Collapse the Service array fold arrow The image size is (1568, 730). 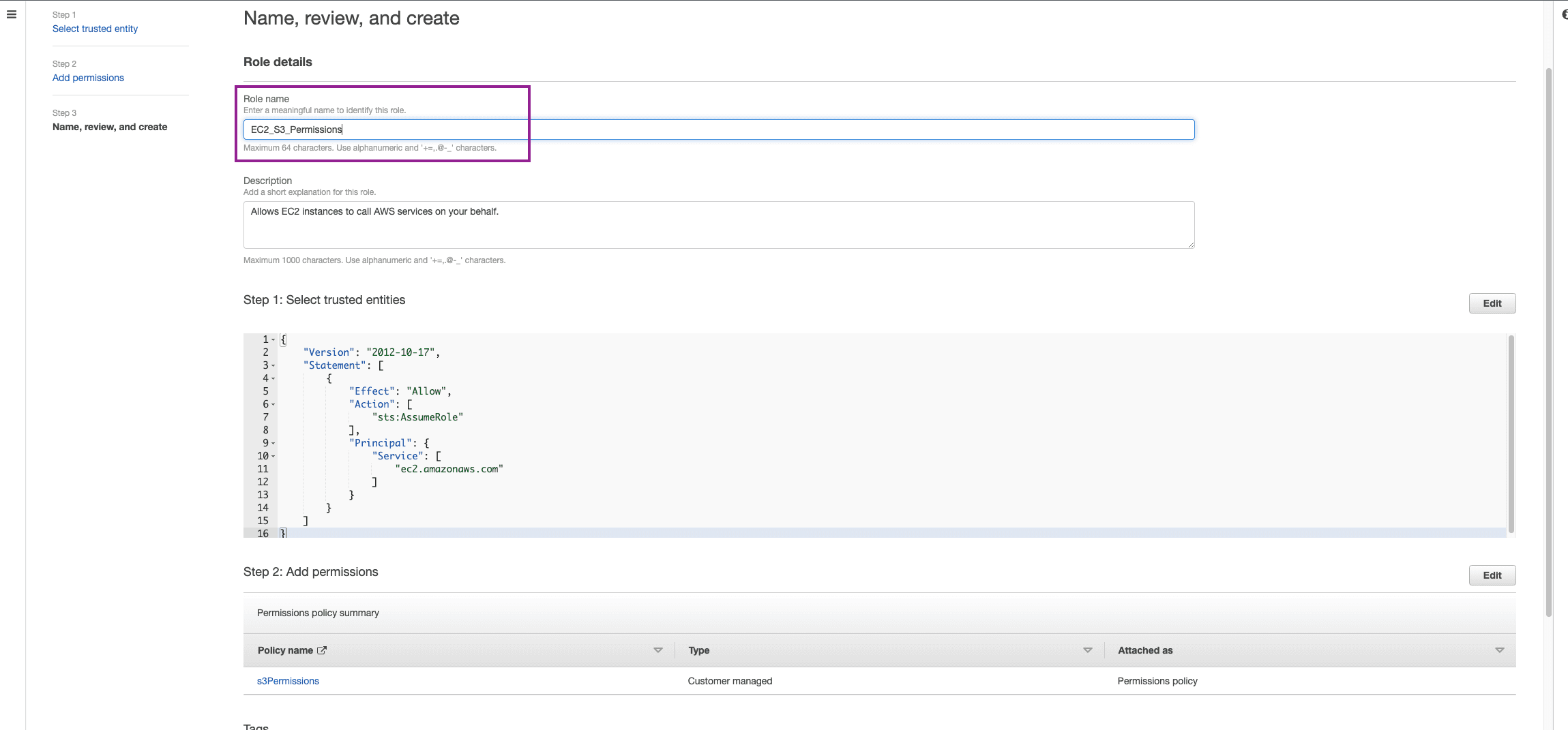click(x=273, y=457)
